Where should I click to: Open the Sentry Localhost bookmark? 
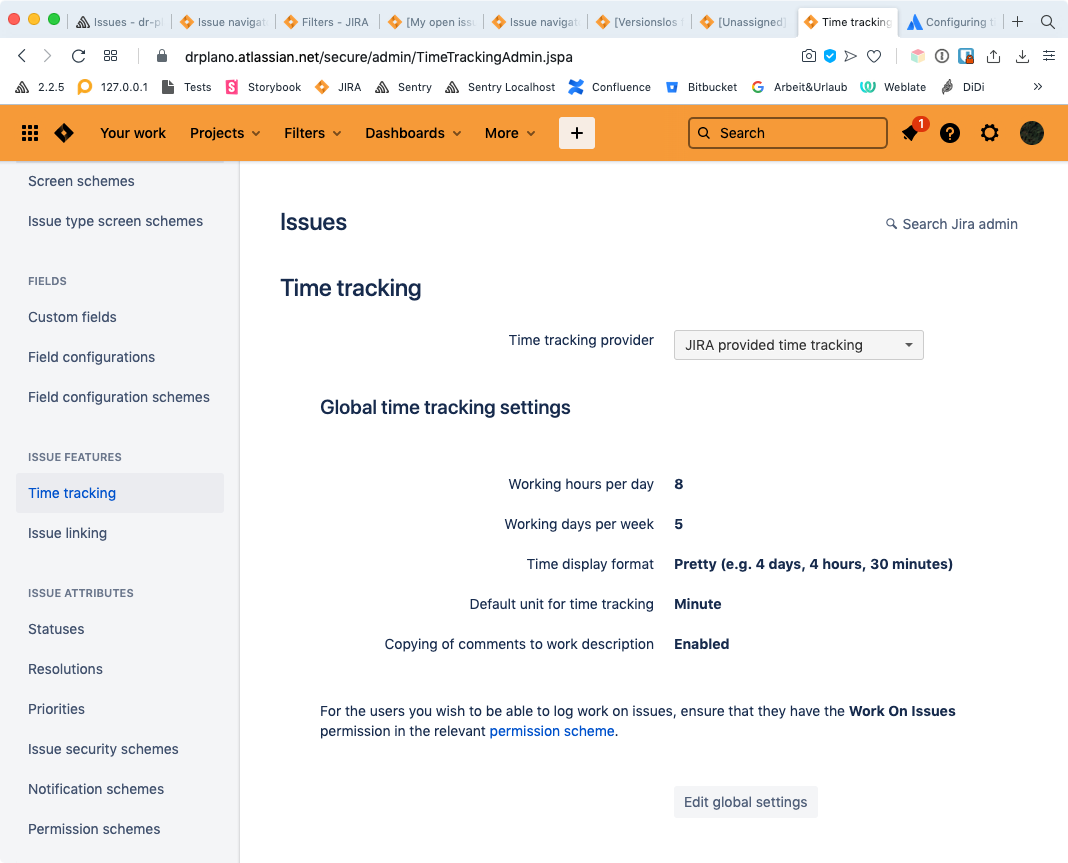tap(500, 87)
